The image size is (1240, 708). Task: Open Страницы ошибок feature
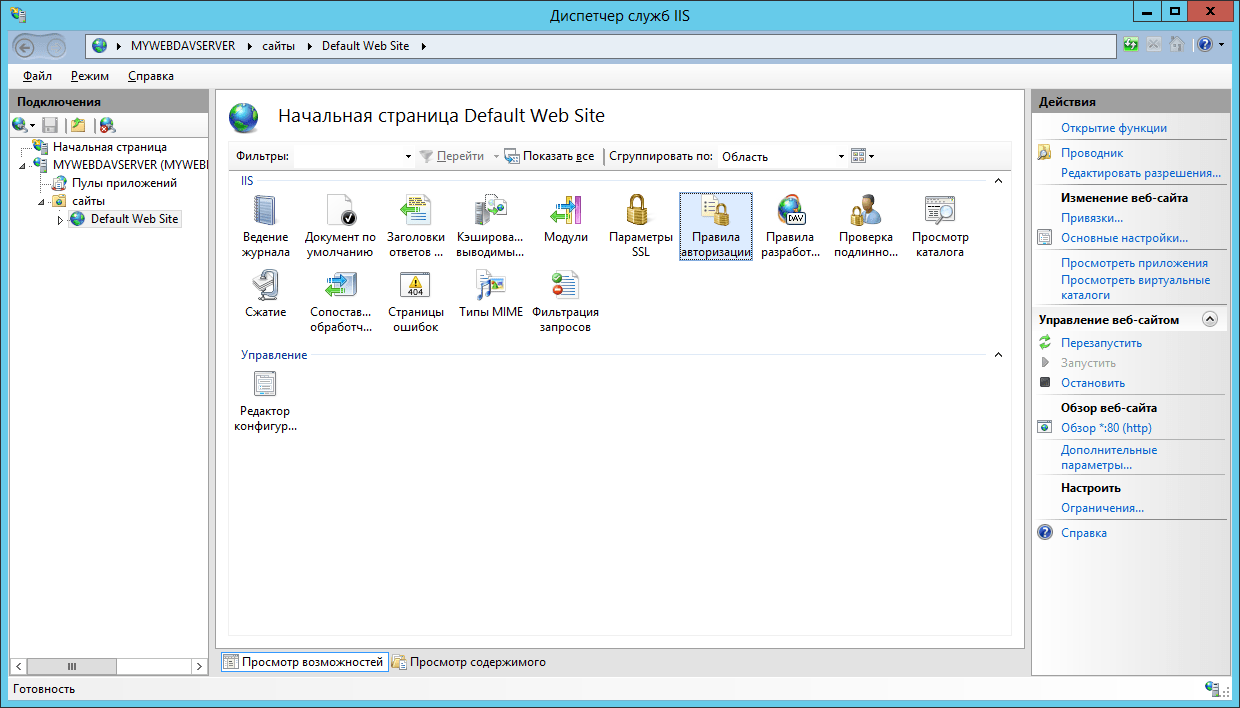(x=415, y=301)
